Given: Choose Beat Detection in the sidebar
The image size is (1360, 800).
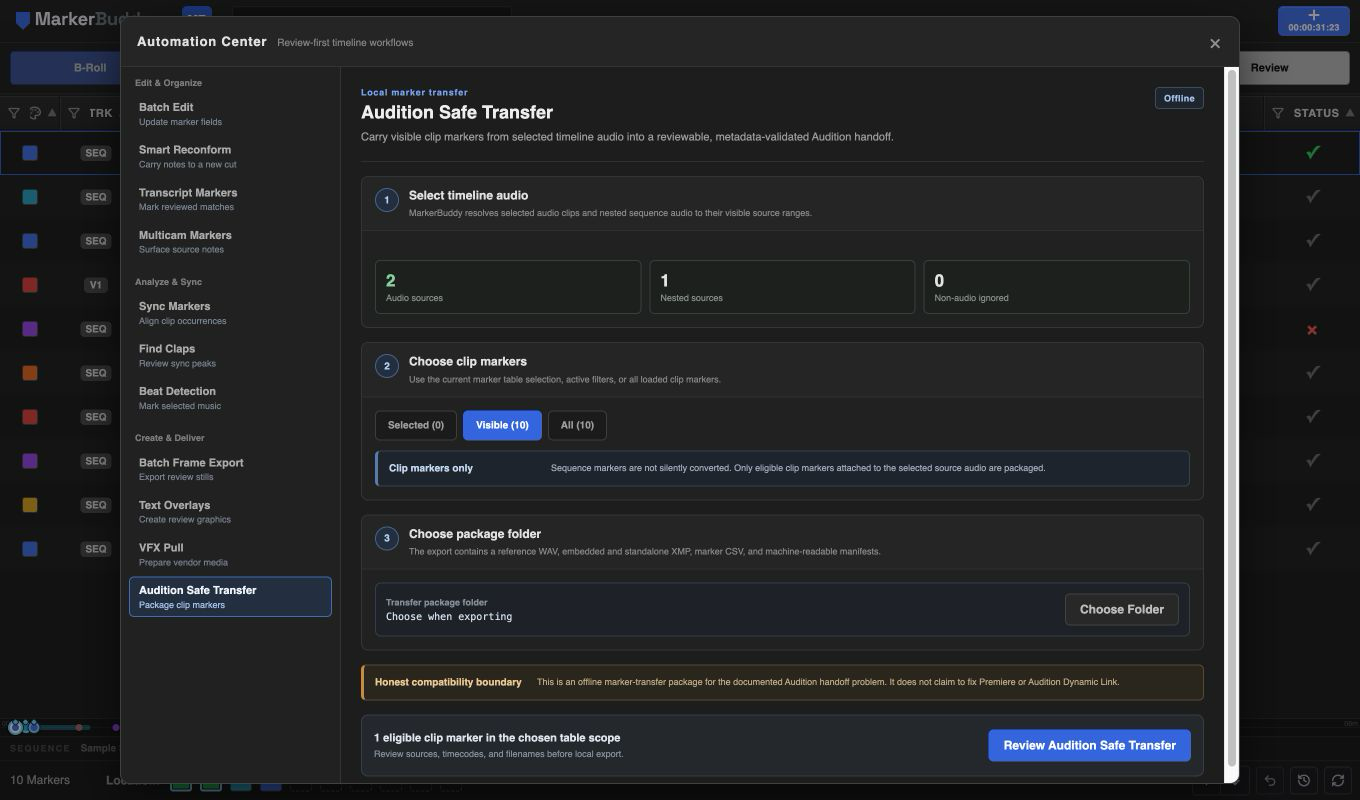Looking at the screenshot, I should click(230, 398).
